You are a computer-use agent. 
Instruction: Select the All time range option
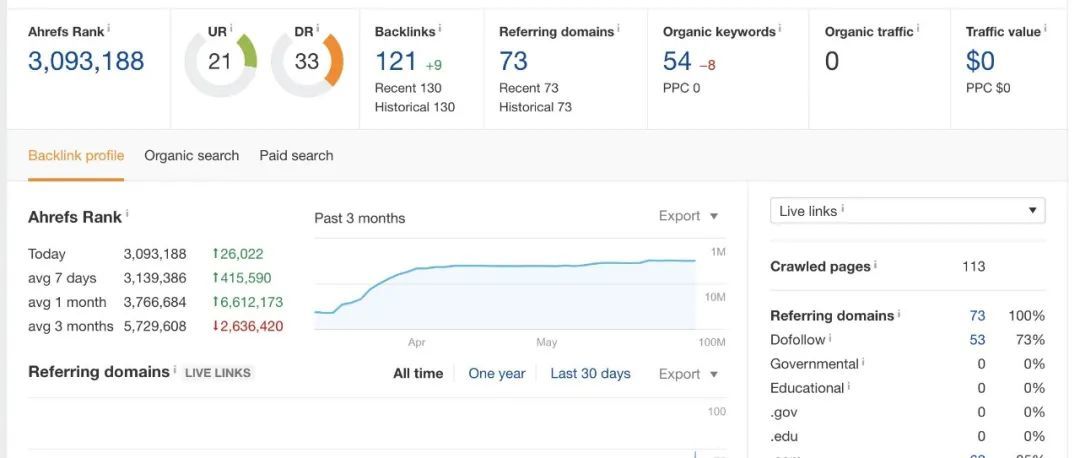tap(418, 374)
